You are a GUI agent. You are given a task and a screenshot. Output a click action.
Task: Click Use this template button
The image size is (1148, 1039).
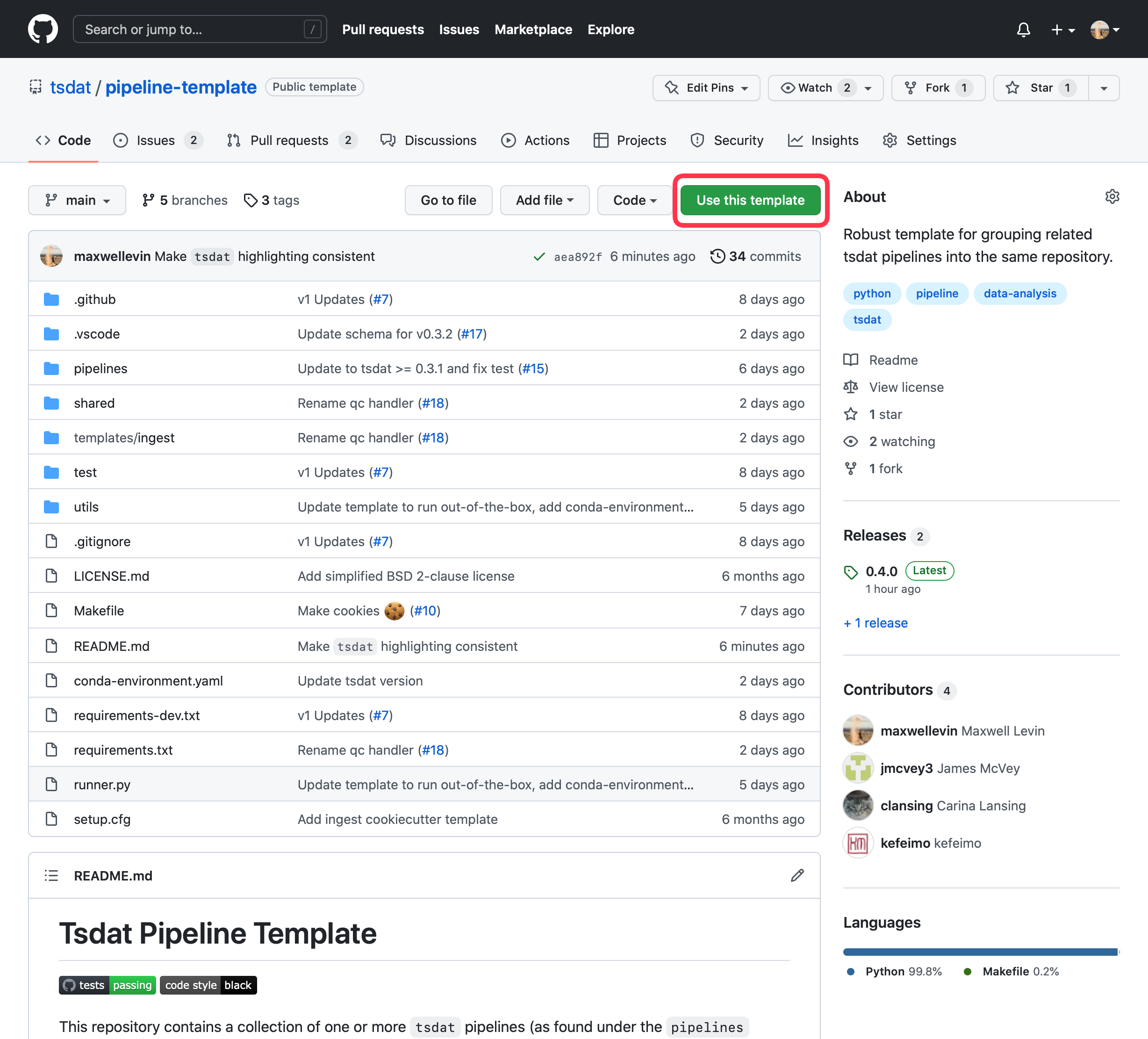click(x=750, y=200)
